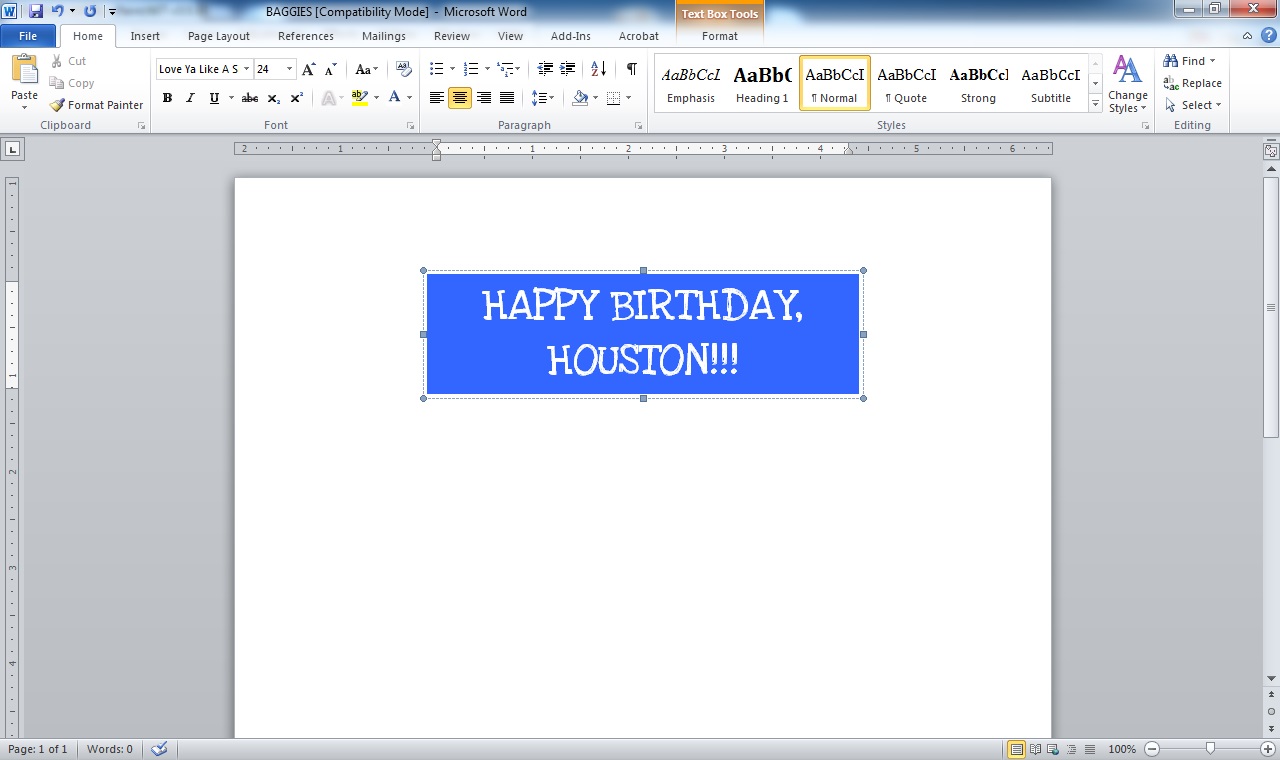Open Change Case dropdown

[367, 69]
